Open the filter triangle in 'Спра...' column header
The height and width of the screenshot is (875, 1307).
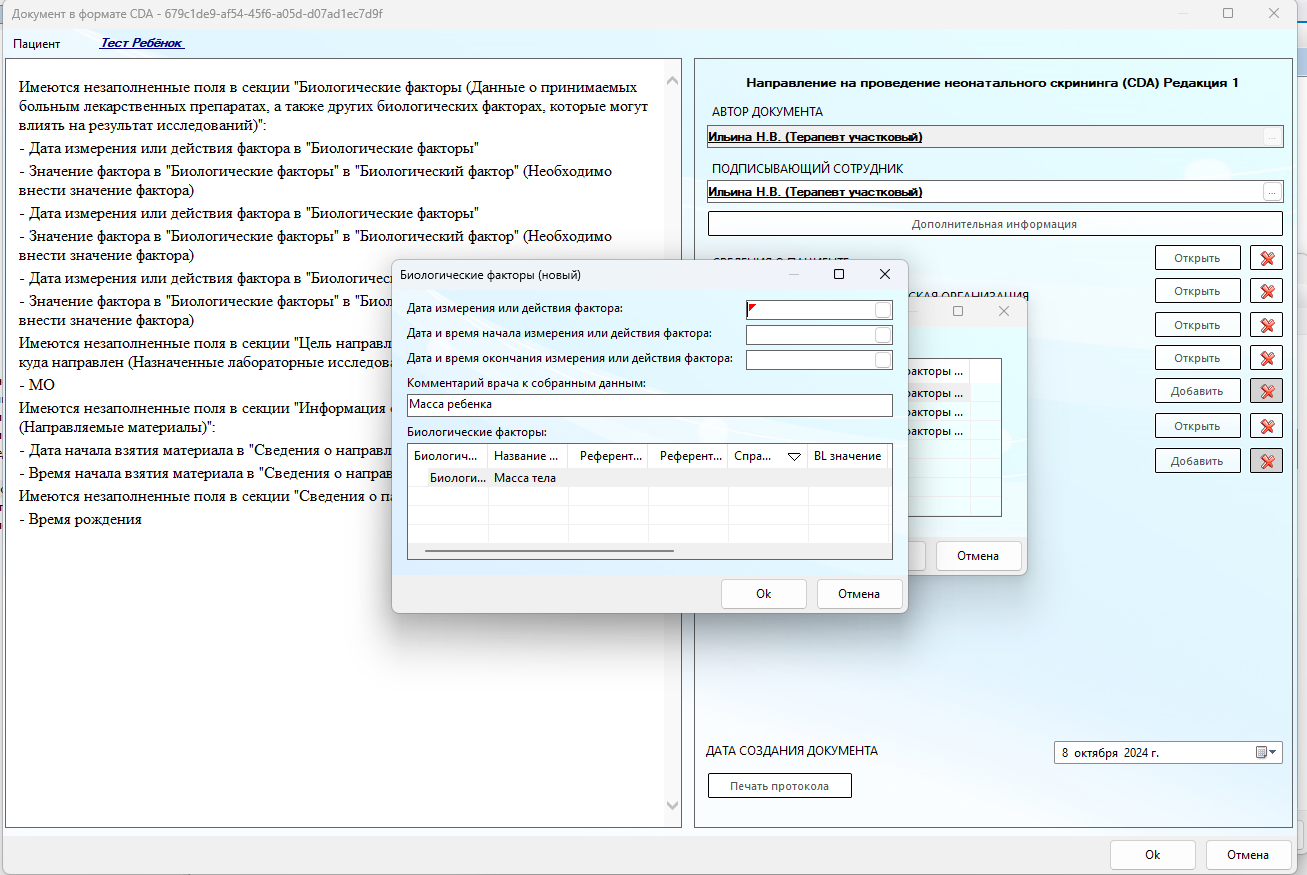(x=795, y=457)
